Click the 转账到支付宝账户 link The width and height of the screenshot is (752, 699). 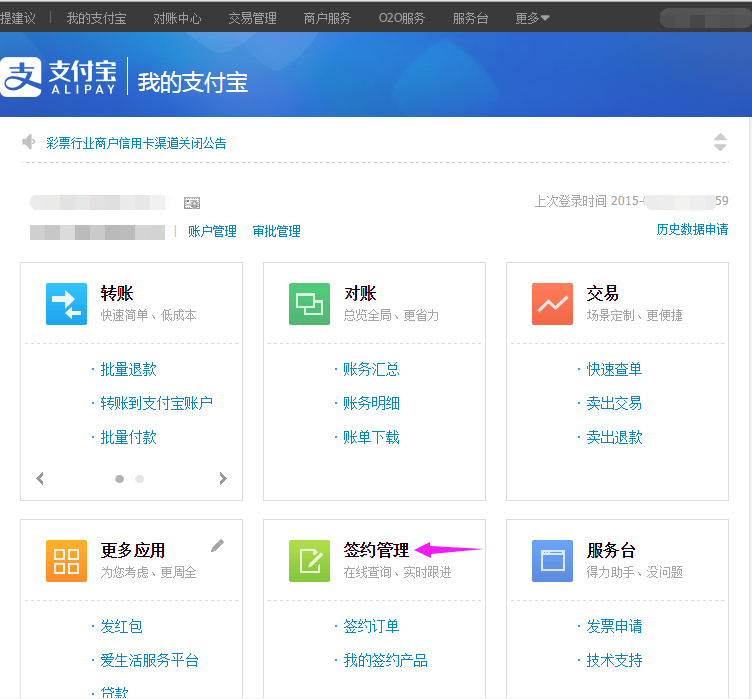pos(156,403)
